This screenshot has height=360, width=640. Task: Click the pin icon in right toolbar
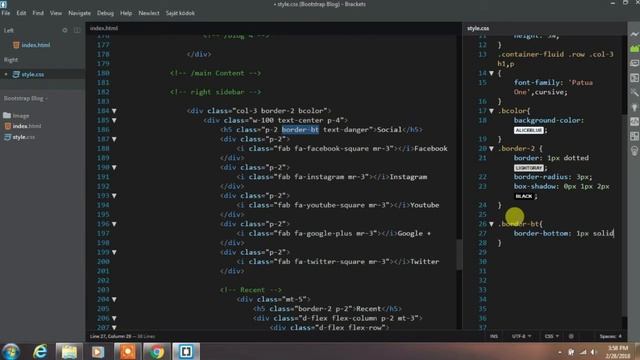point(634,107)
